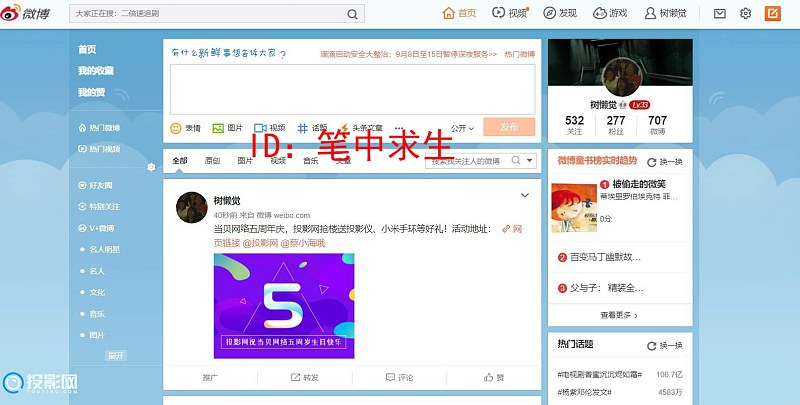Open the 公开 visibility dropdown

click(462, 128)
